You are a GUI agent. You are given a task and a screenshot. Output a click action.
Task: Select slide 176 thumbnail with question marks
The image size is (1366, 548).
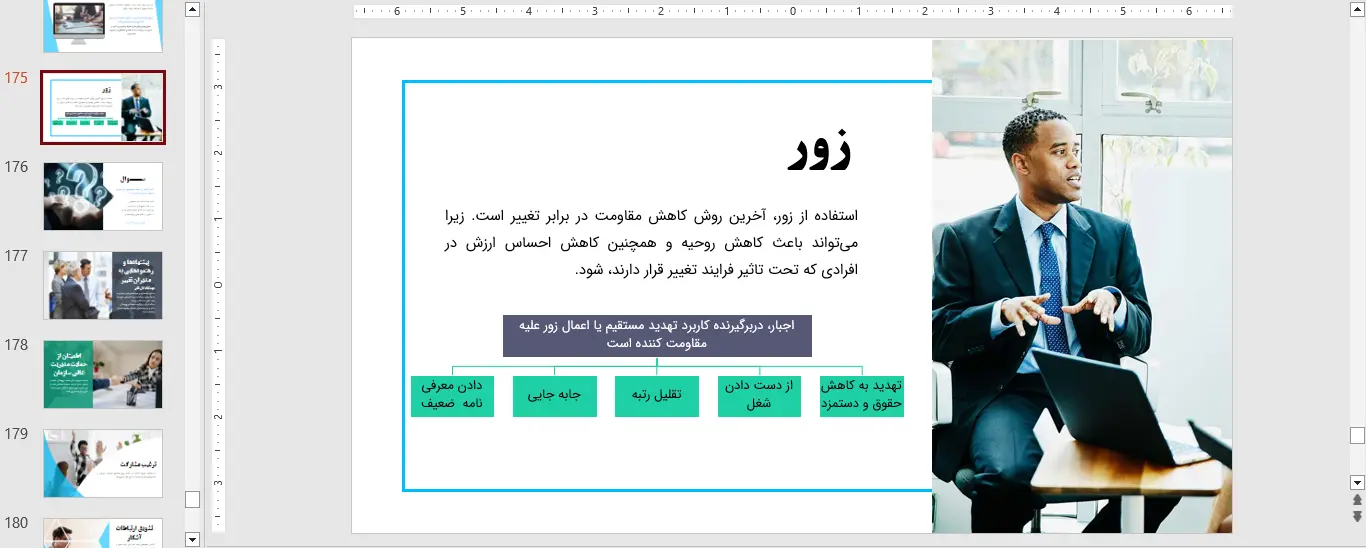tap(103, 196)
